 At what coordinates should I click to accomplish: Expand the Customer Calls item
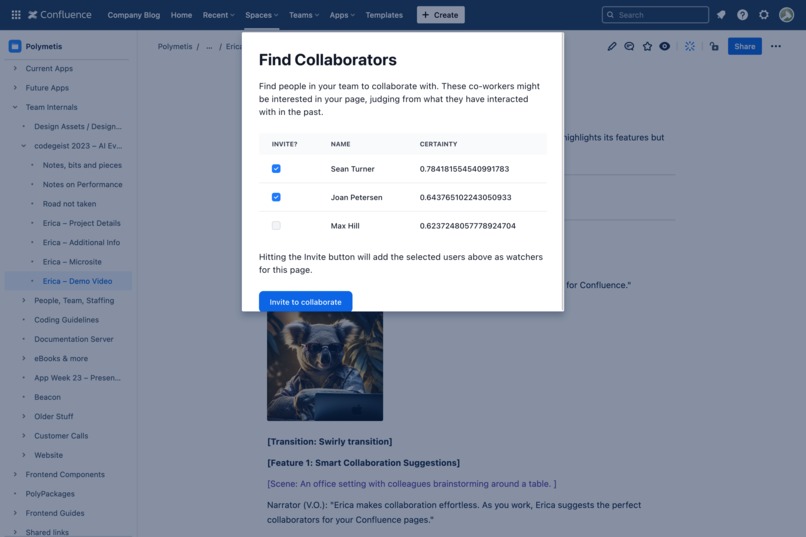[24, 435]
